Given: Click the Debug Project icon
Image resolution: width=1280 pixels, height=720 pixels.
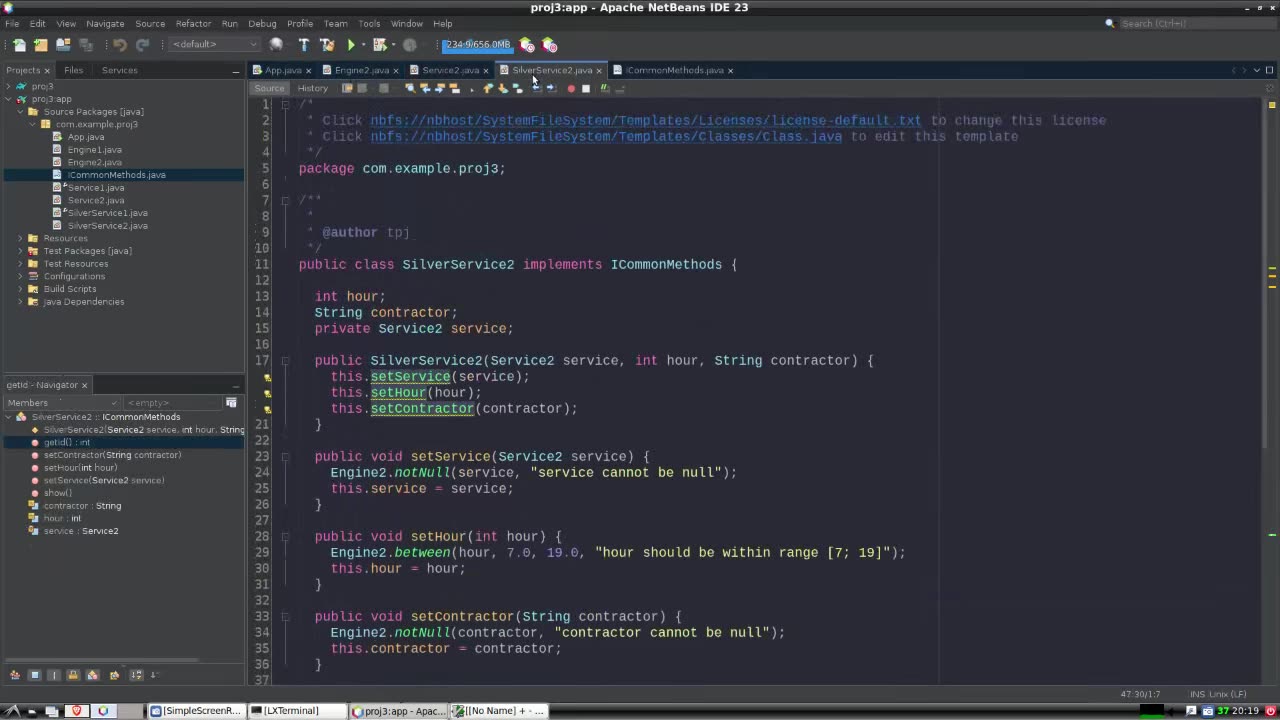Looking at the screenshot, I should pos(379,45).
